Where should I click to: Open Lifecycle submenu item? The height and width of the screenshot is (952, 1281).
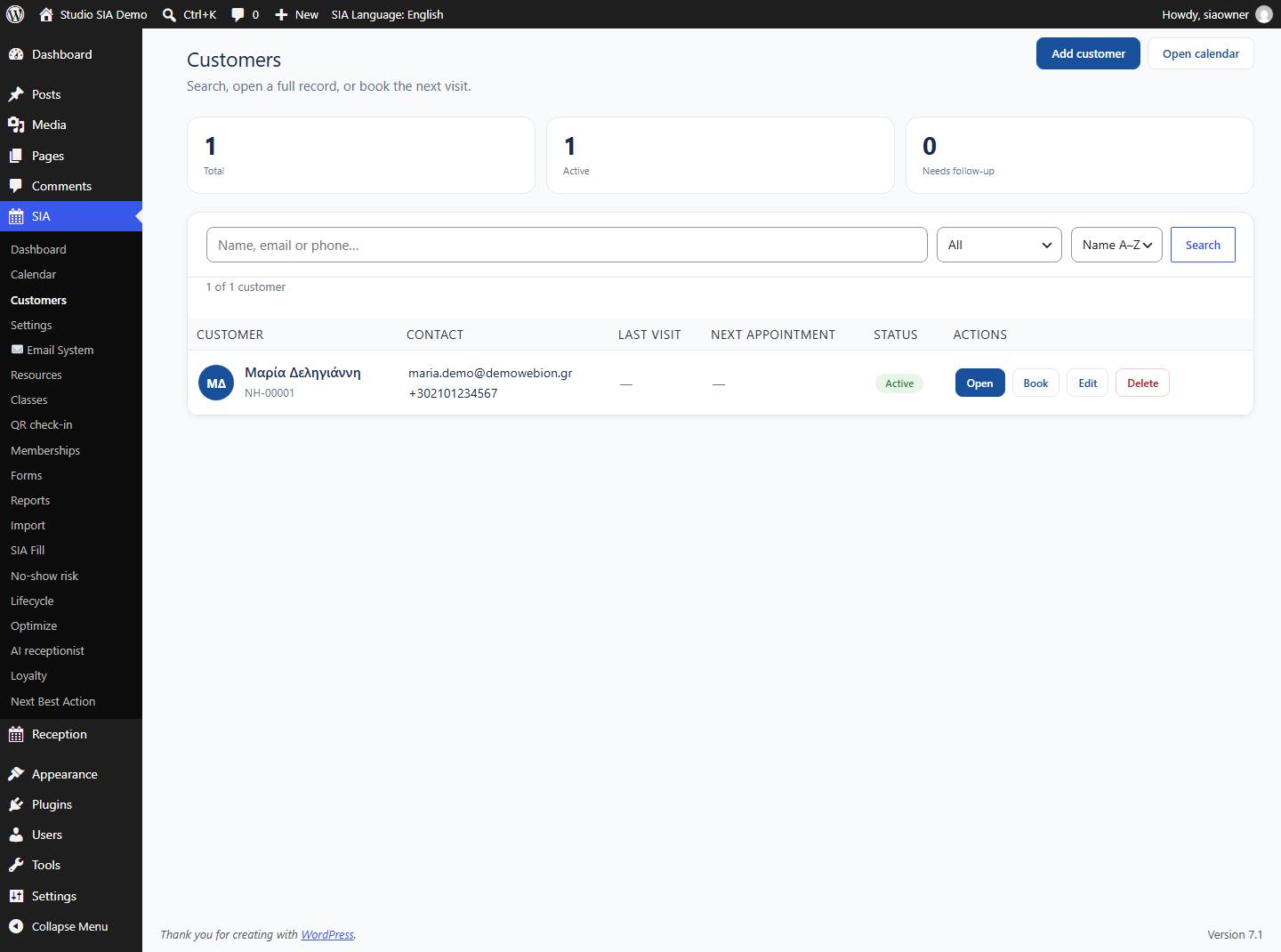(x=32, y=601)
